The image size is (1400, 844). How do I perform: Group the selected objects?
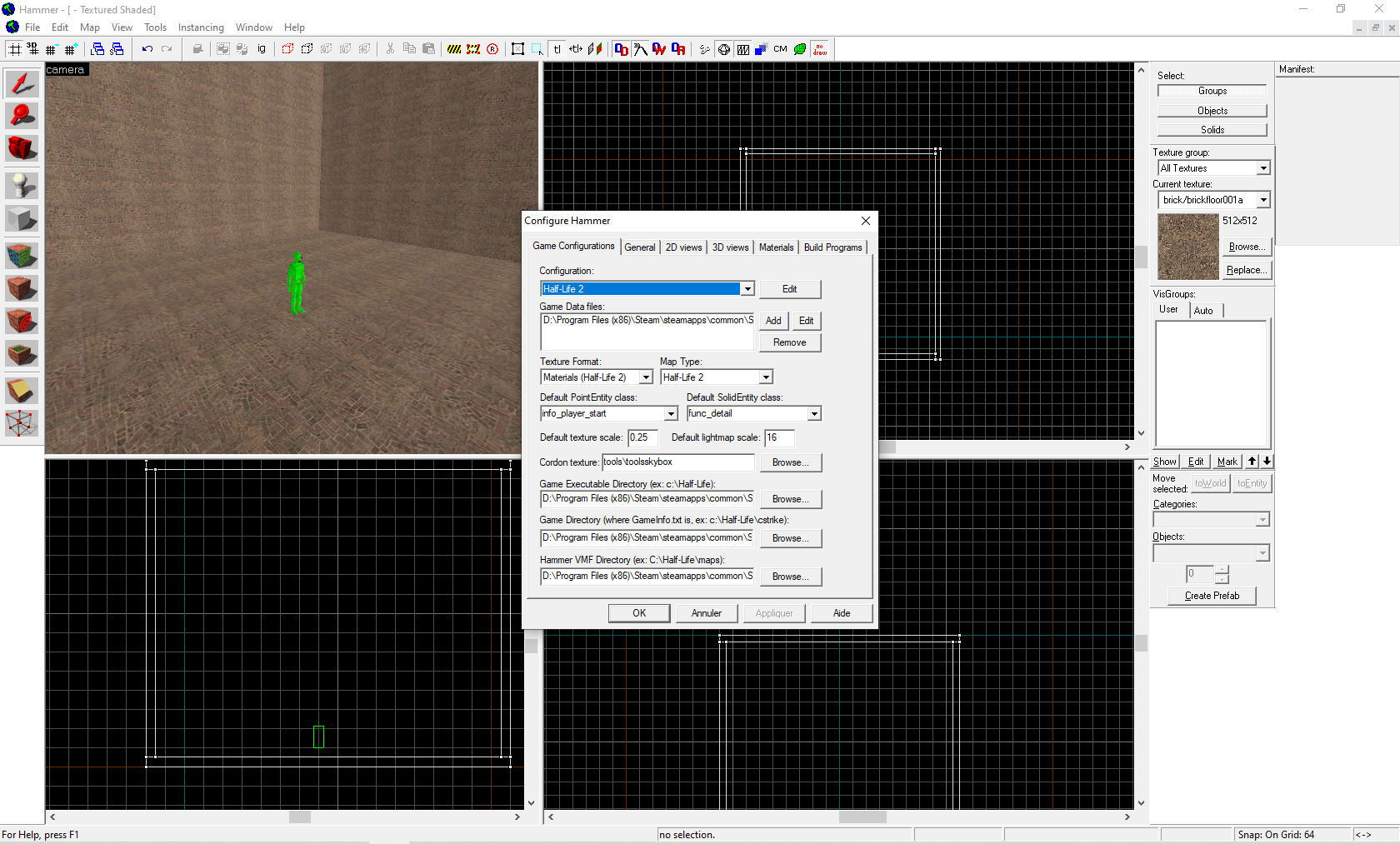click(223, 49)
